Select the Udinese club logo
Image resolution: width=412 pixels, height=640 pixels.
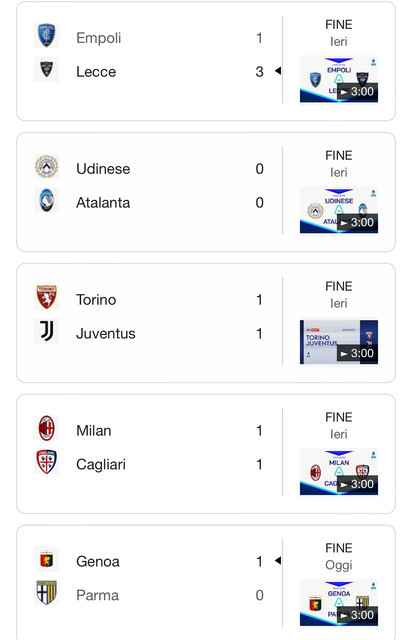click(47, 167)
